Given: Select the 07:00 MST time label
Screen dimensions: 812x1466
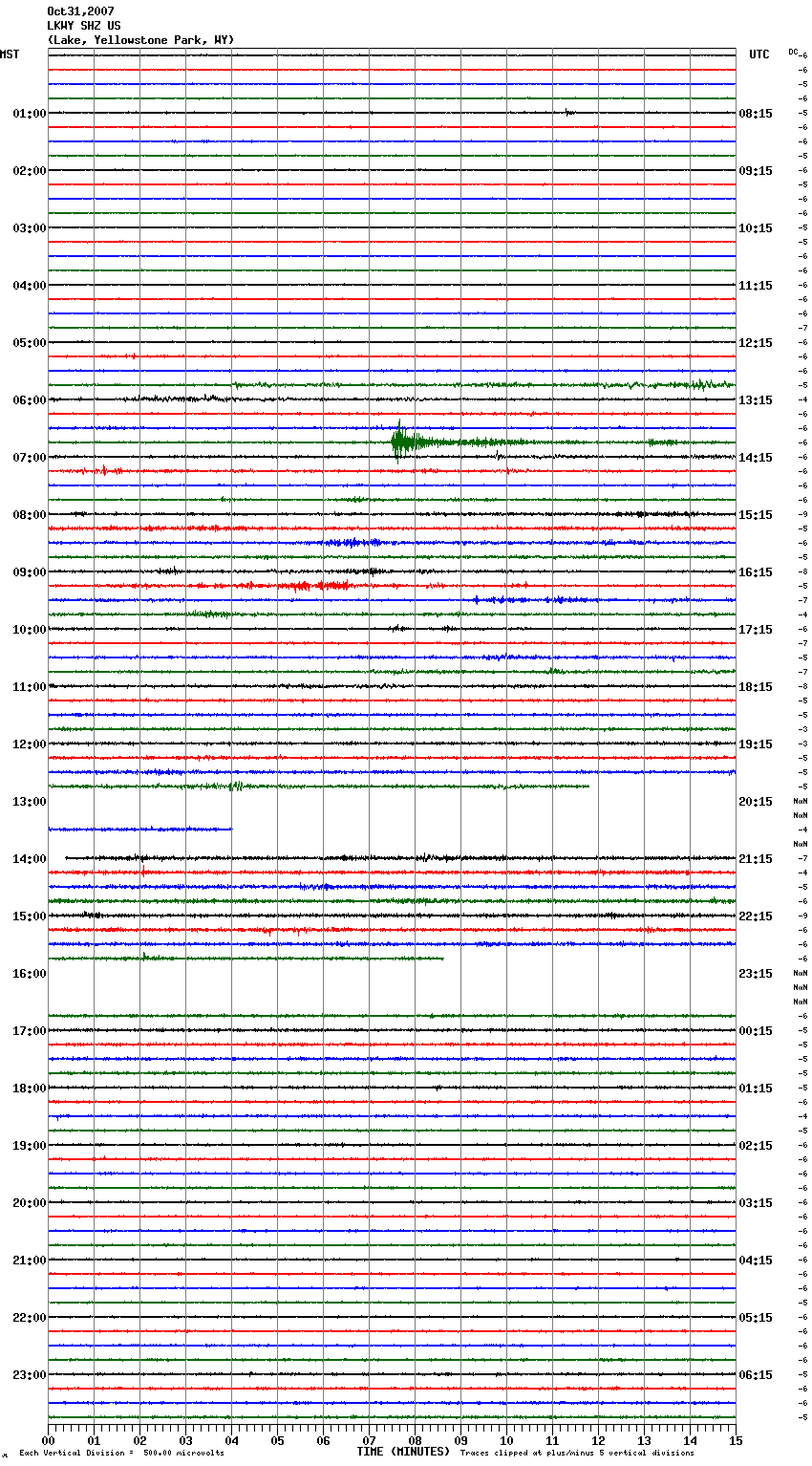Looking at the screenshot, I should (30, 458).
